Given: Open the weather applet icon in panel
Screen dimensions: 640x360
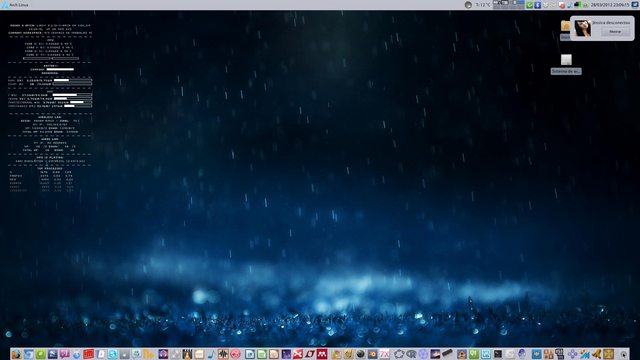Looking at the screenshot, I should tap(468, 5).
